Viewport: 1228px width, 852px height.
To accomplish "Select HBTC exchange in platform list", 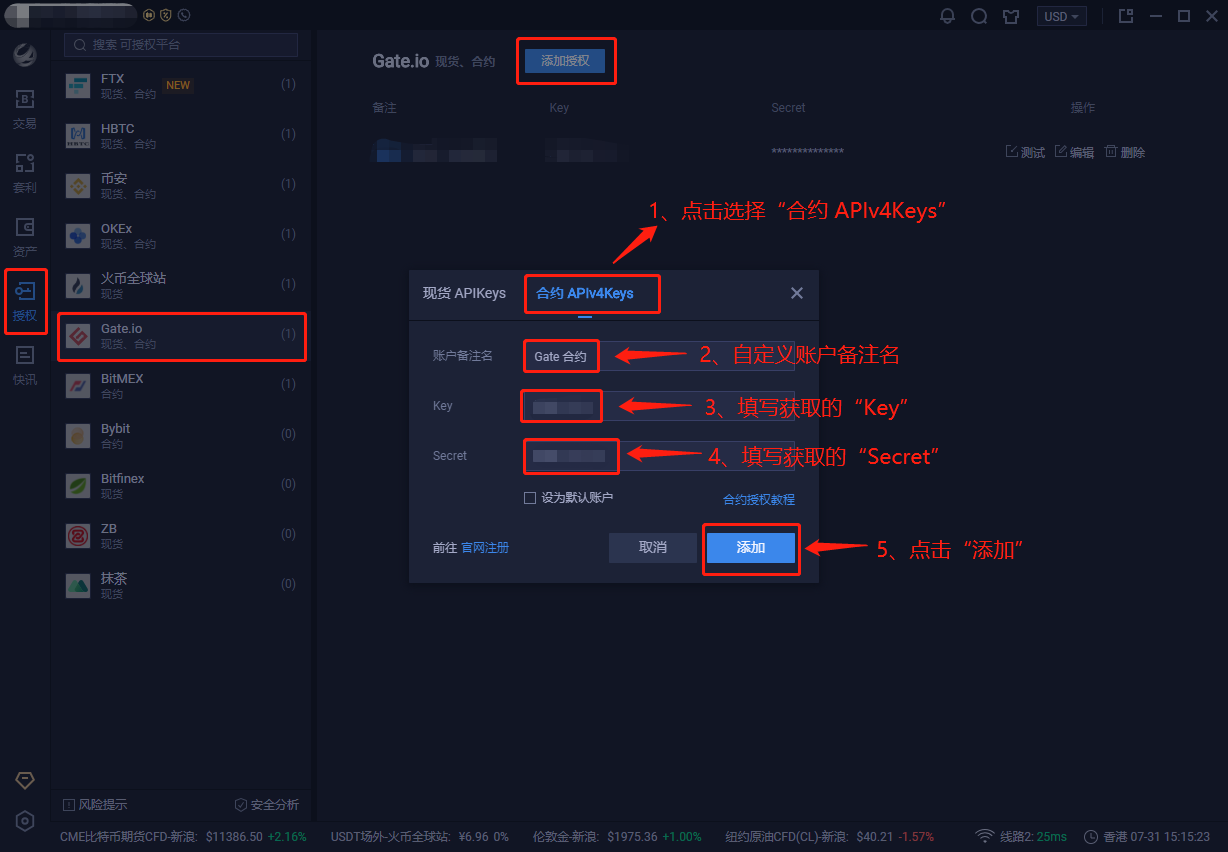I will tap(181, 136).
